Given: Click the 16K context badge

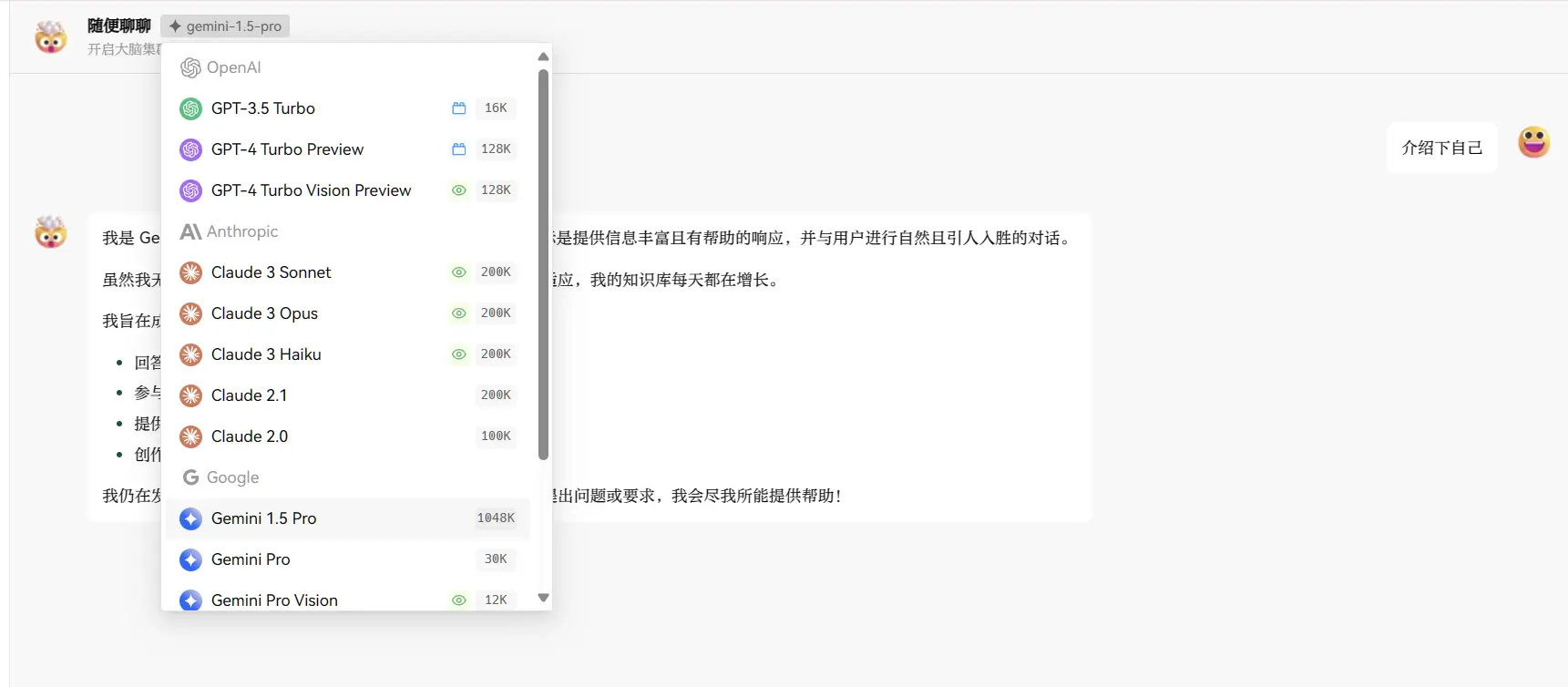Looking at the screenshot, I should [496, 108].
